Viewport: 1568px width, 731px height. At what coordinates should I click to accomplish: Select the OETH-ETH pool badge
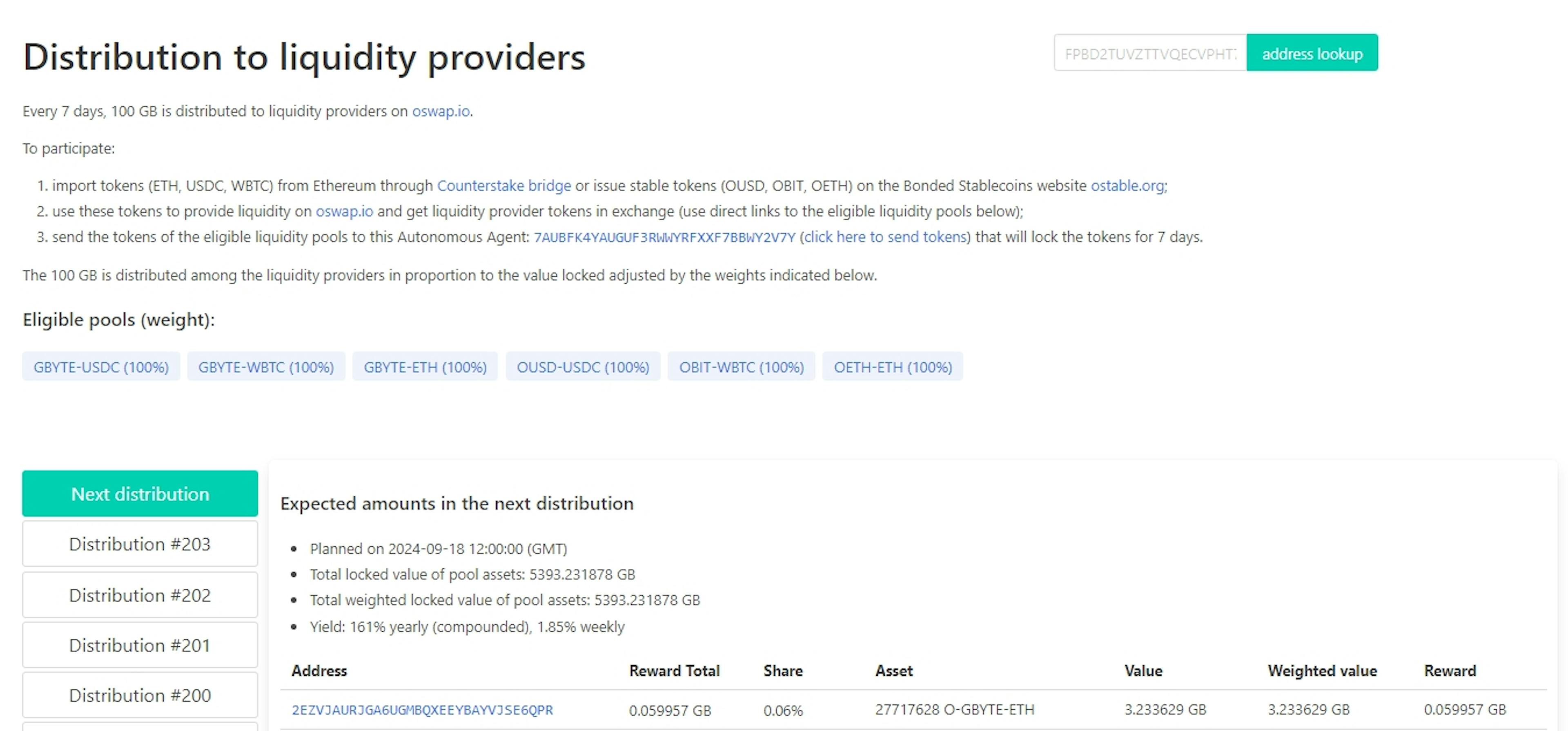pyautogui.click(x=892, y=366)
